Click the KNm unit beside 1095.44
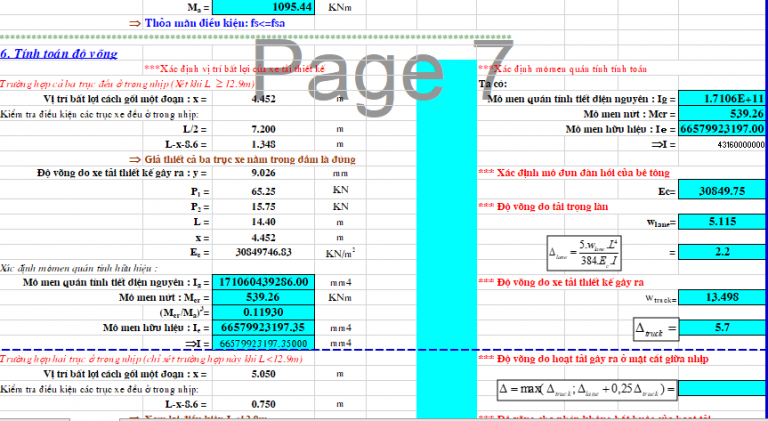Screen dimensions: 768x421 coord(340,7)
